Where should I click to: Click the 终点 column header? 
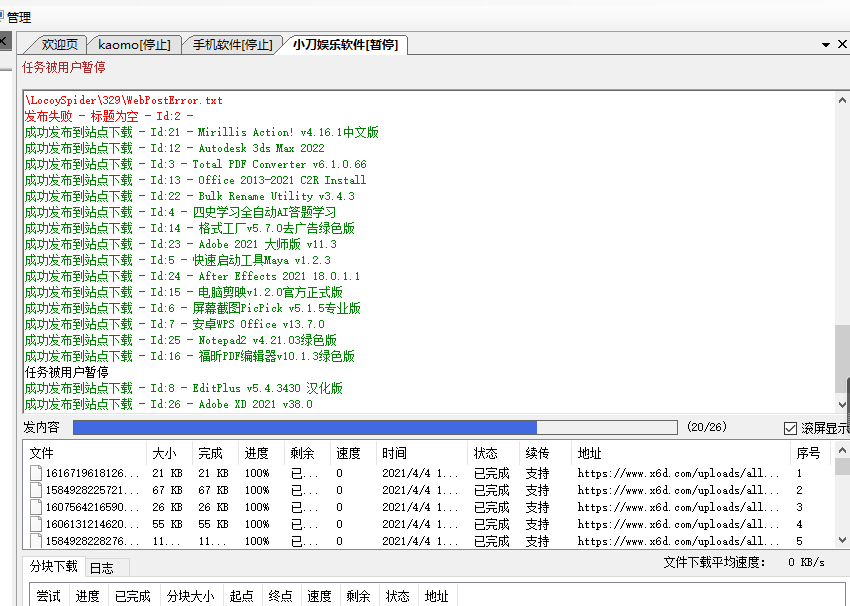281,596
